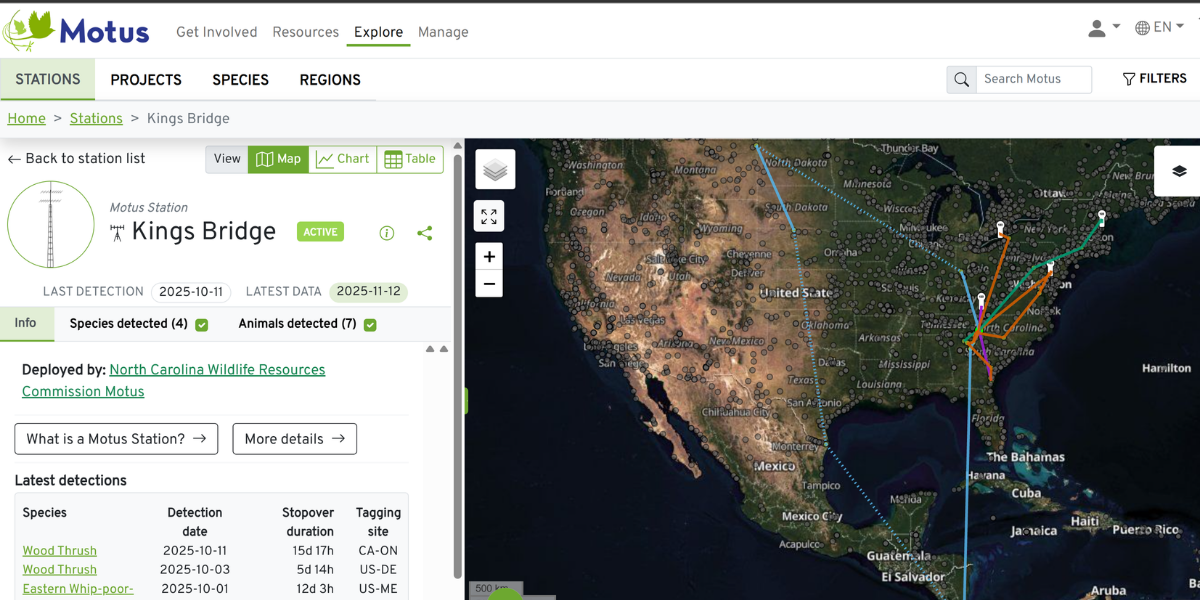1200x600 pixels.
Task: Zoom in on the map
Action: [489, 257]
